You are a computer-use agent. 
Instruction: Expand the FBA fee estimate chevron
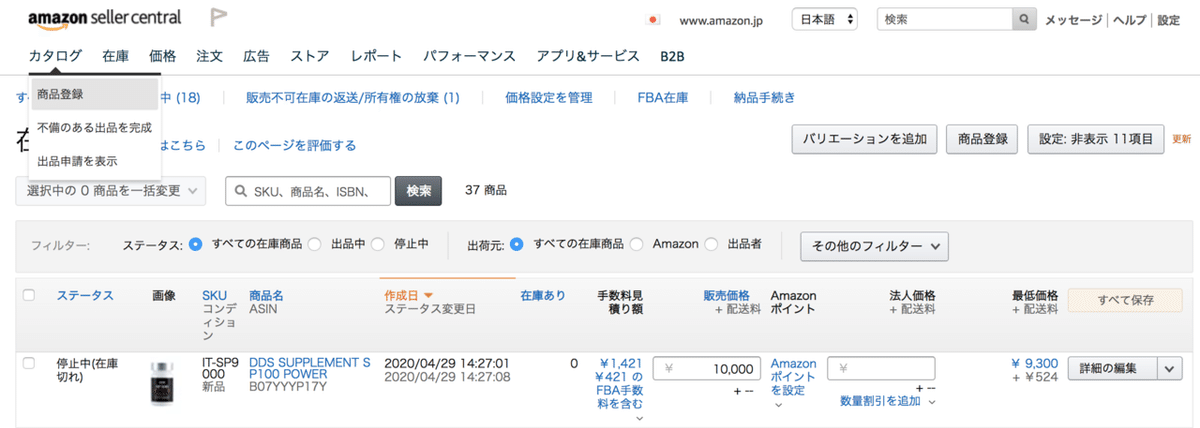click(639, 418)
